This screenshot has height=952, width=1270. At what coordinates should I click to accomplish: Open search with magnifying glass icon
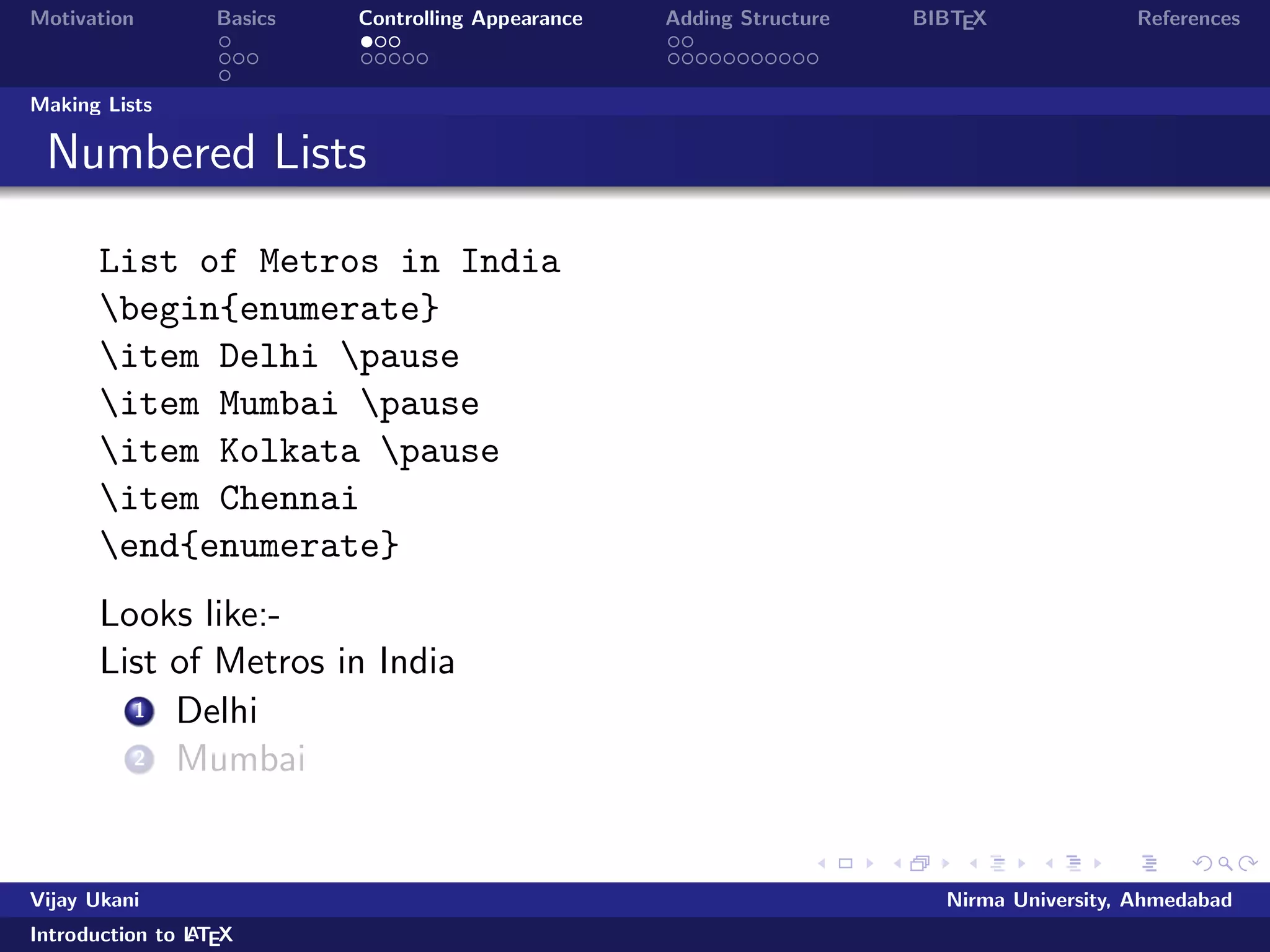1225,863
